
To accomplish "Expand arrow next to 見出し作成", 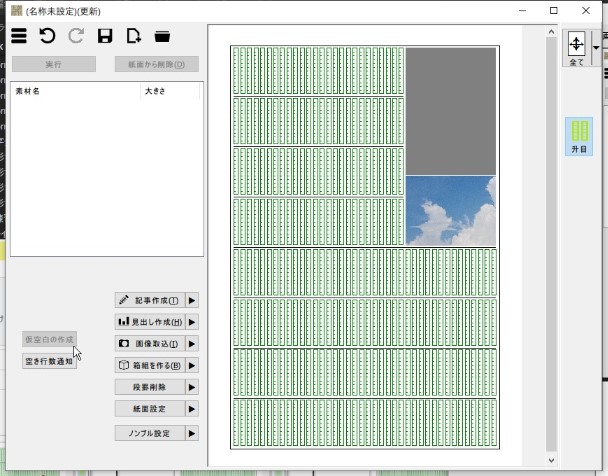I will [192, 322].
